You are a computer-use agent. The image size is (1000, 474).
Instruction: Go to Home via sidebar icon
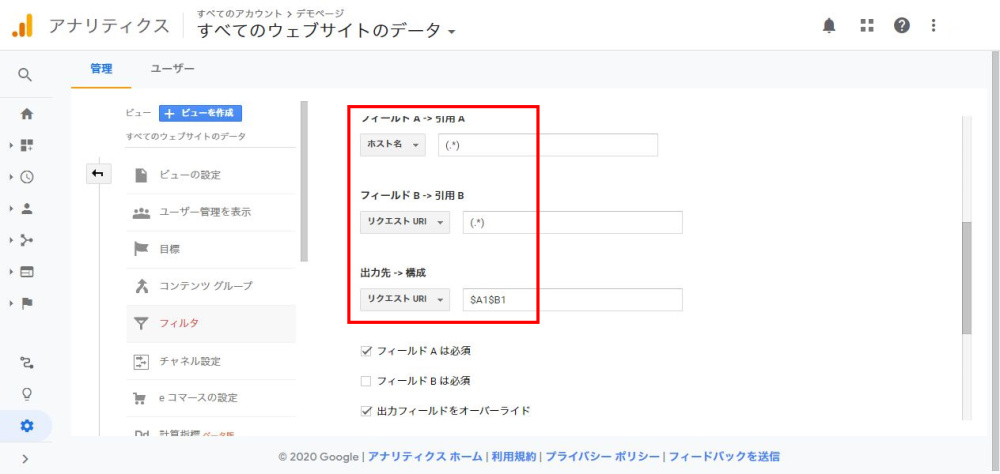[27, 114]
